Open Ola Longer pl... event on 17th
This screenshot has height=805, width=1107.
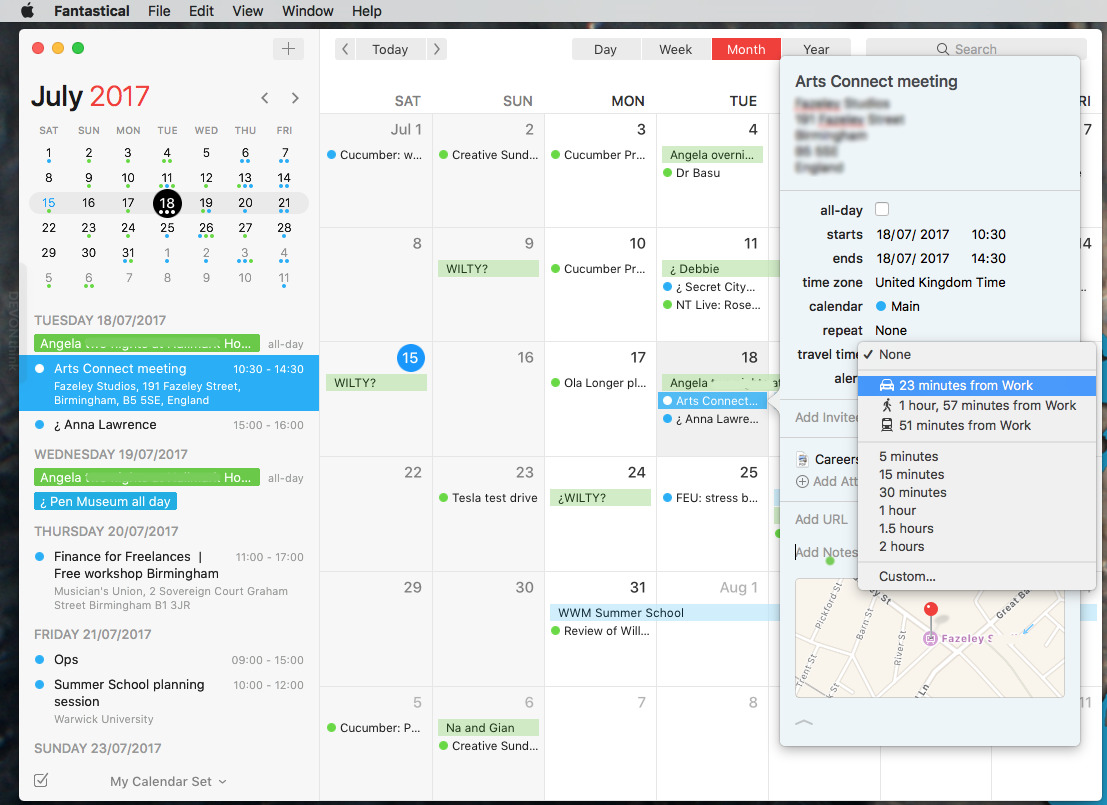[599, 383]
